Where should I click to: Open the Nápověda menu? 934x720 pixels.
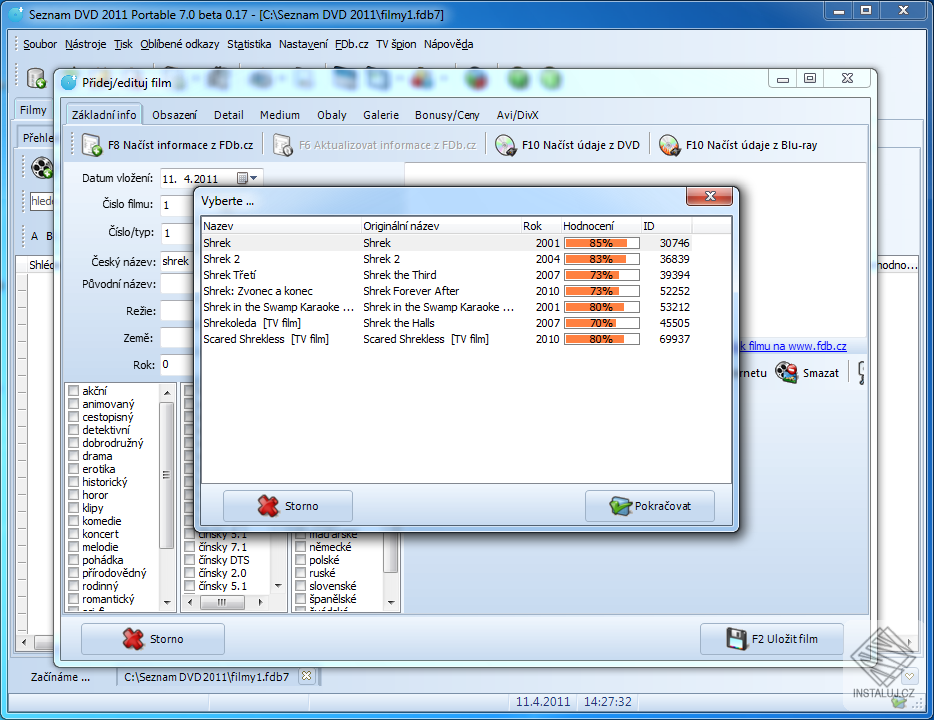(448, 44)
